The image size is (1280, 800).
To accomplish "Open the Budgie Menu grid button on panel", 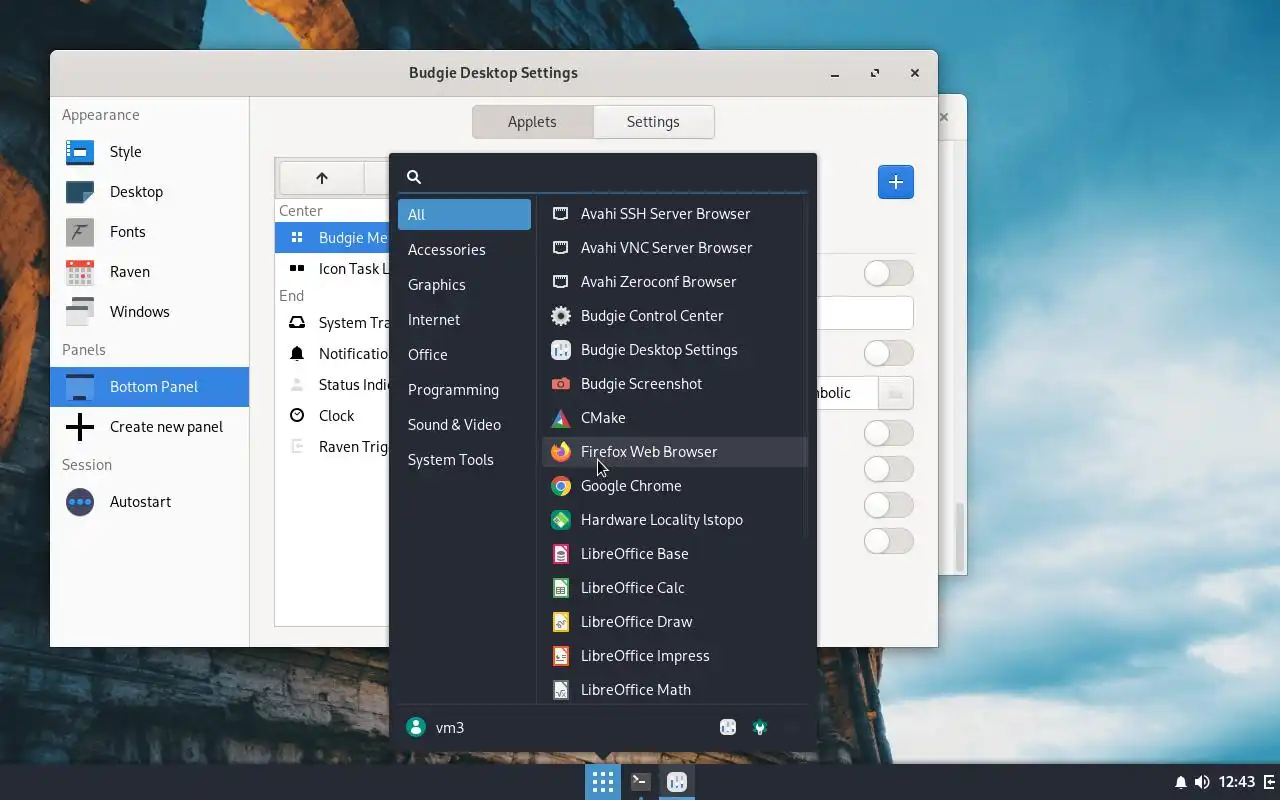I will click(x=602, y=782).
